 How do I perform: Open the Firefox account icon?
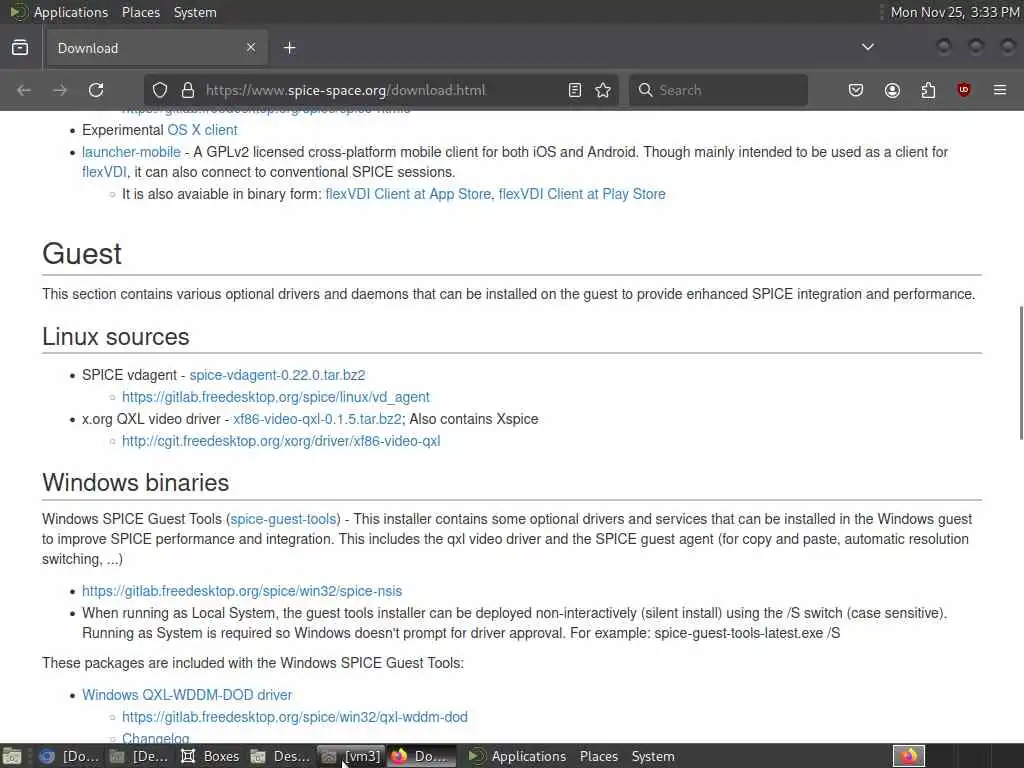[x=892, y=90]
